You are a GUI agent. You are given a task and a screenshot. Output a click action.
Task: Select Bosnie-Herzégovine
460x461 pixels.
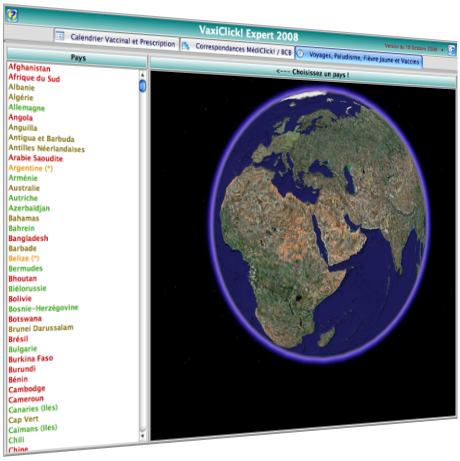(x=43, y=308)
